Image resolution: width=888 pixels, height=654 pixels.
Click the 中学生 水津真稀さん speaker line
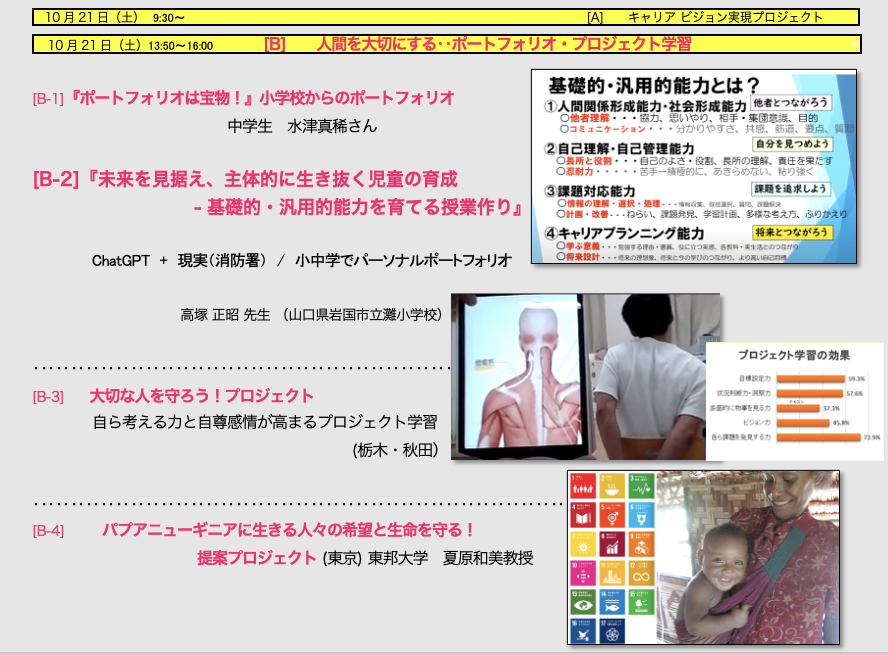[302, 126]
